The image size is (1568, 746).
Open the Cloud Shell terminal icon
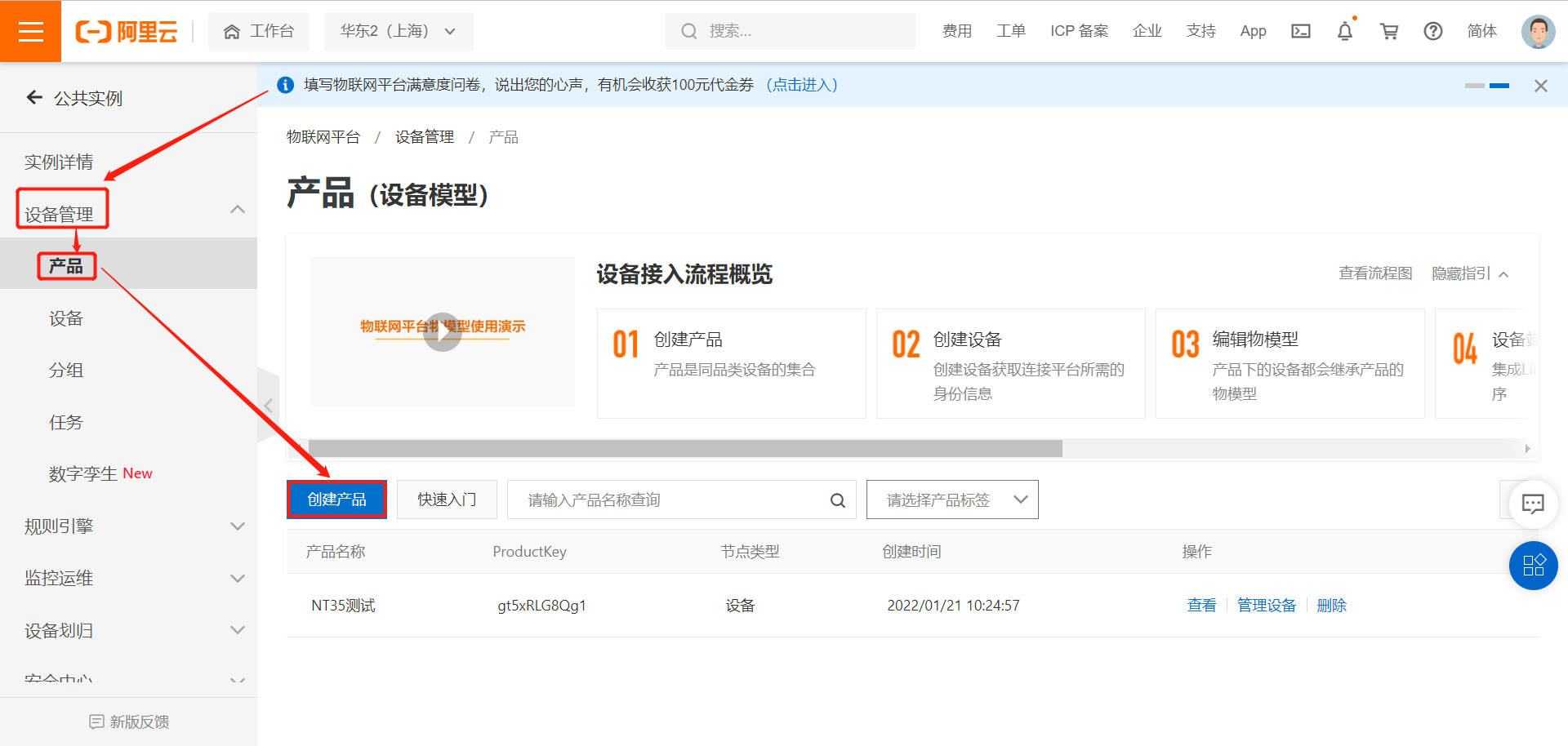coord(1301,31)
